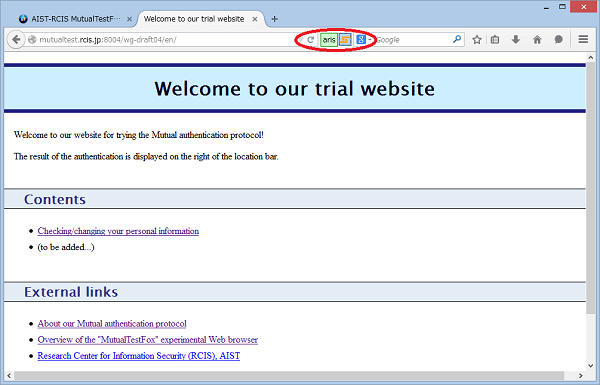Close the AIST-RCIS MutualTestFox tab
Image resolution: width=600 pixels, height=385 pixels.
[129, 19]
